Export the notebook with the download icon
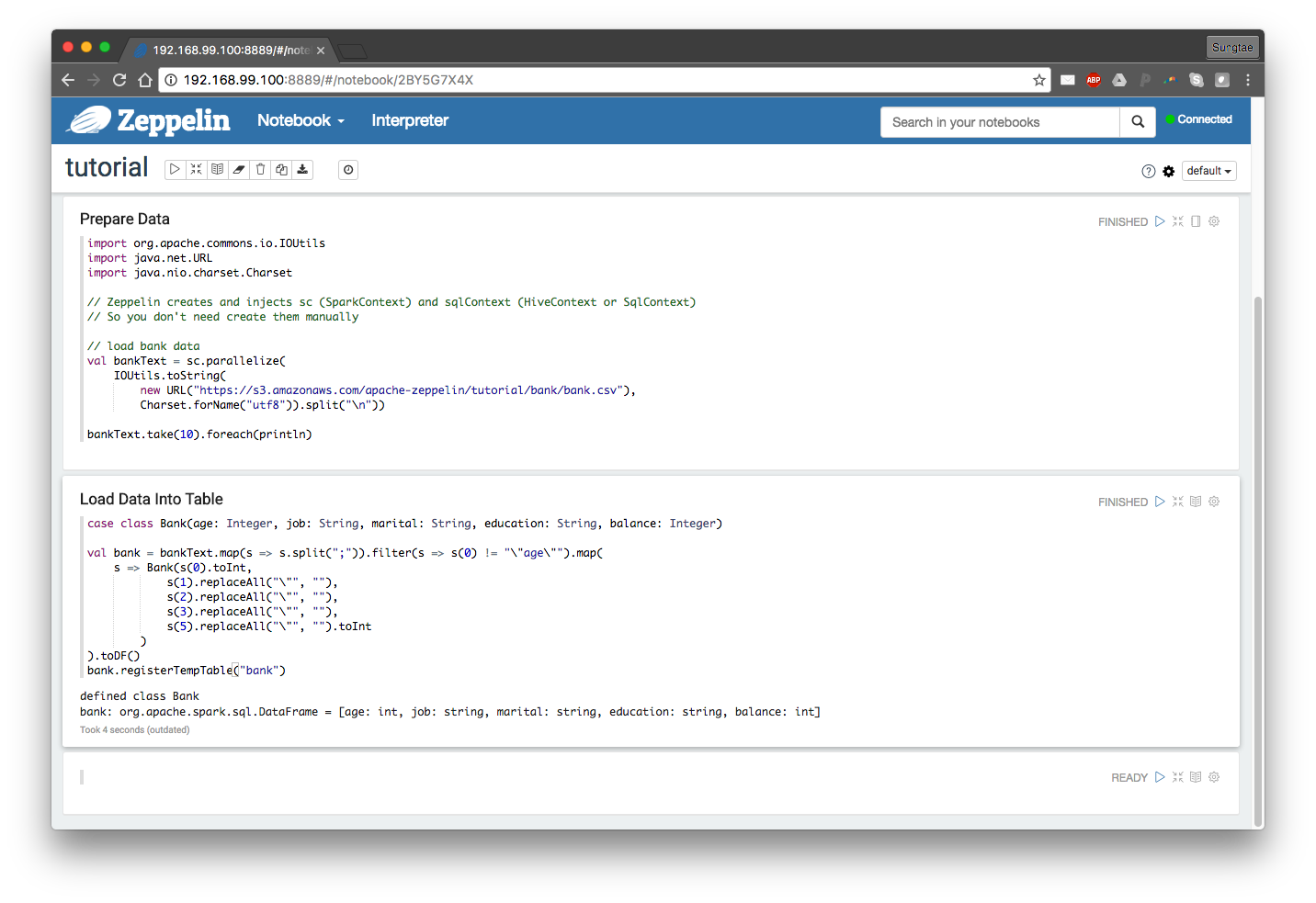Viewport: 1316px width, 903px height. (302, 170)
